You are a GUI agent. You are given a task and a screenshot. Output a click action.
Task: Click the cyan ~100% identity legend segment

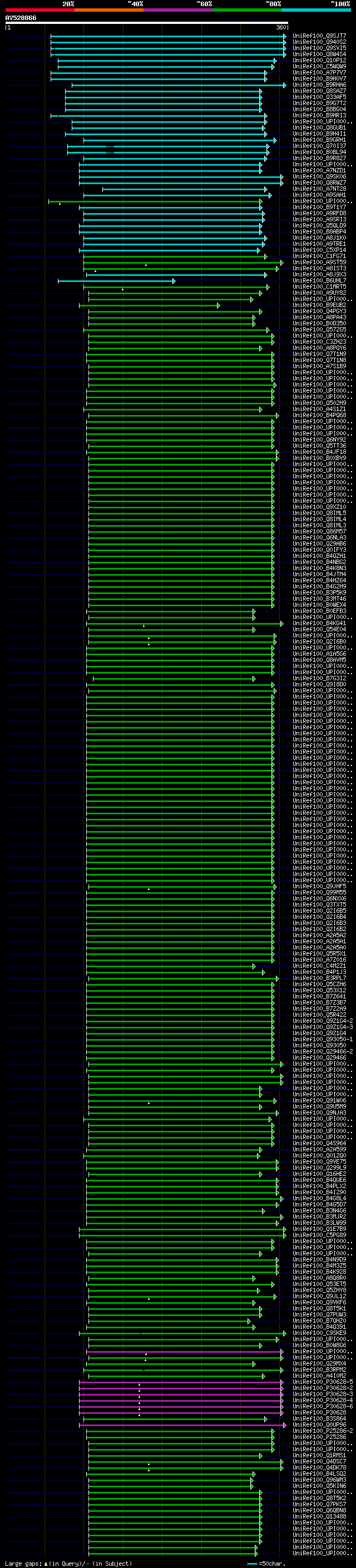pos(316,10)
